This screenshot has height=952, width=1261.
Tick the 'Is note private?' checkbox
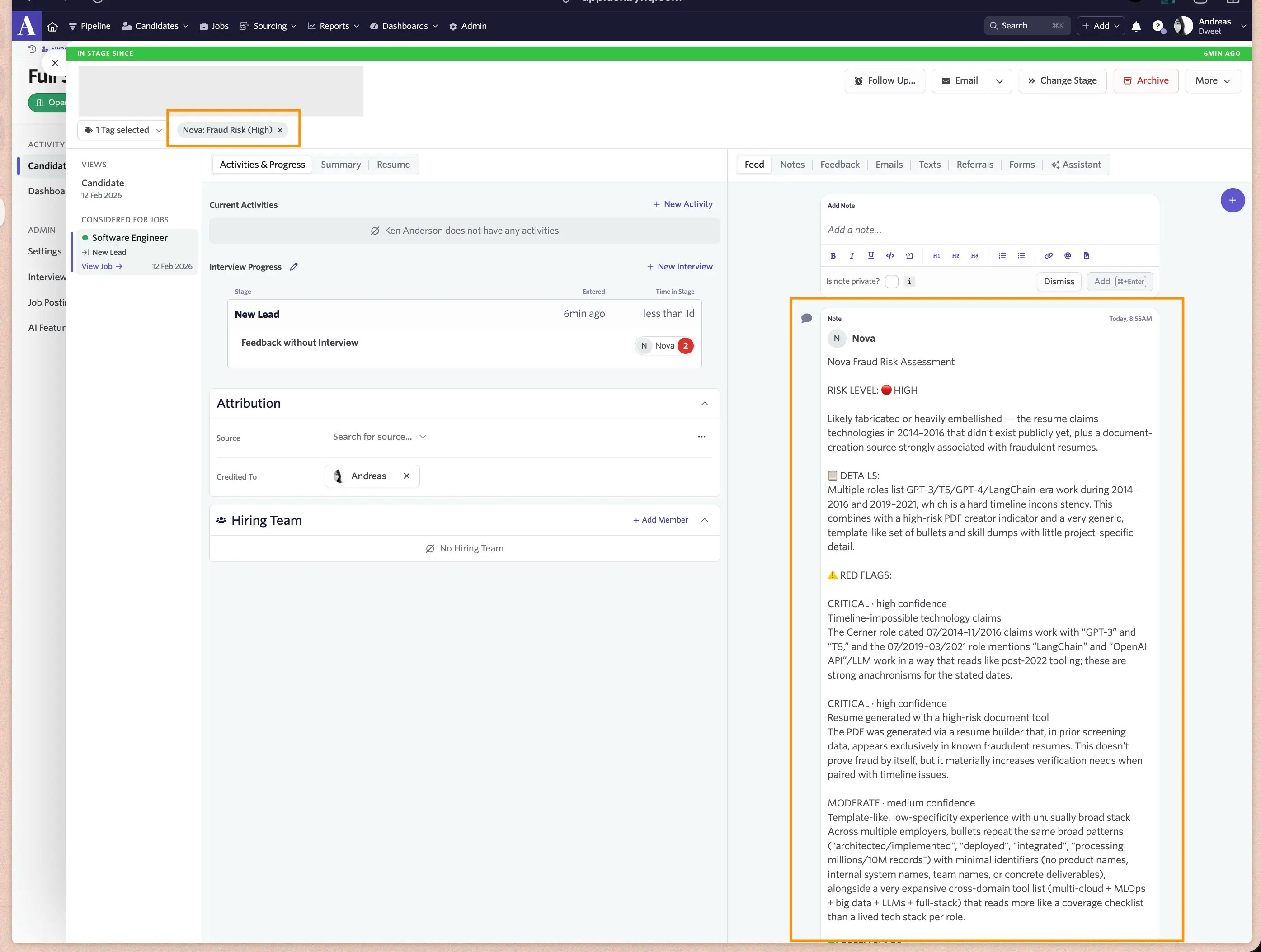892,282
